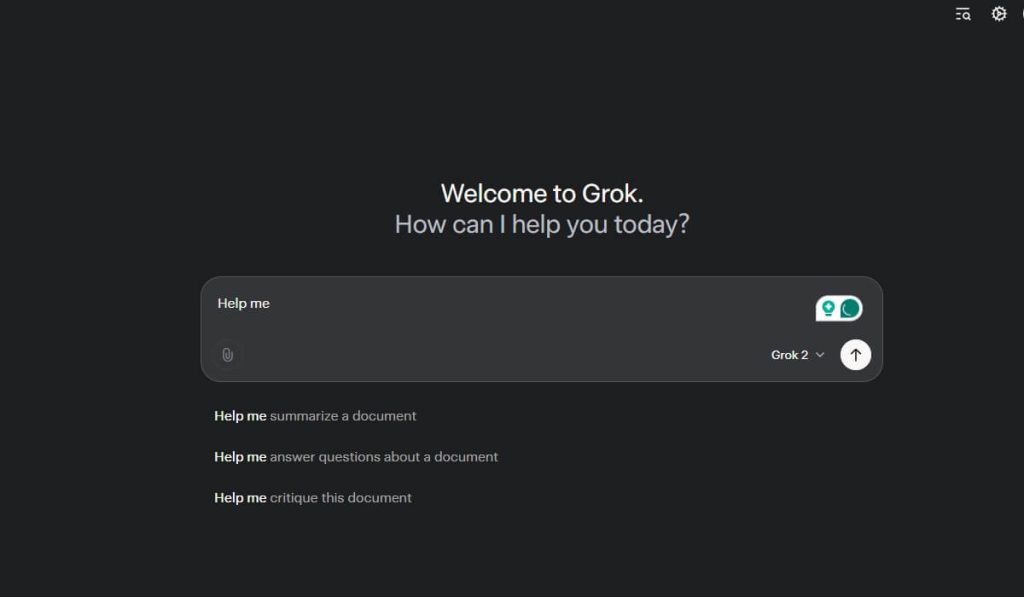Viewport: 1024px width, 597px height.
Task: Click the "Welcome to Grok." heading
Action: pyautogui.click(x=541, y=193)
